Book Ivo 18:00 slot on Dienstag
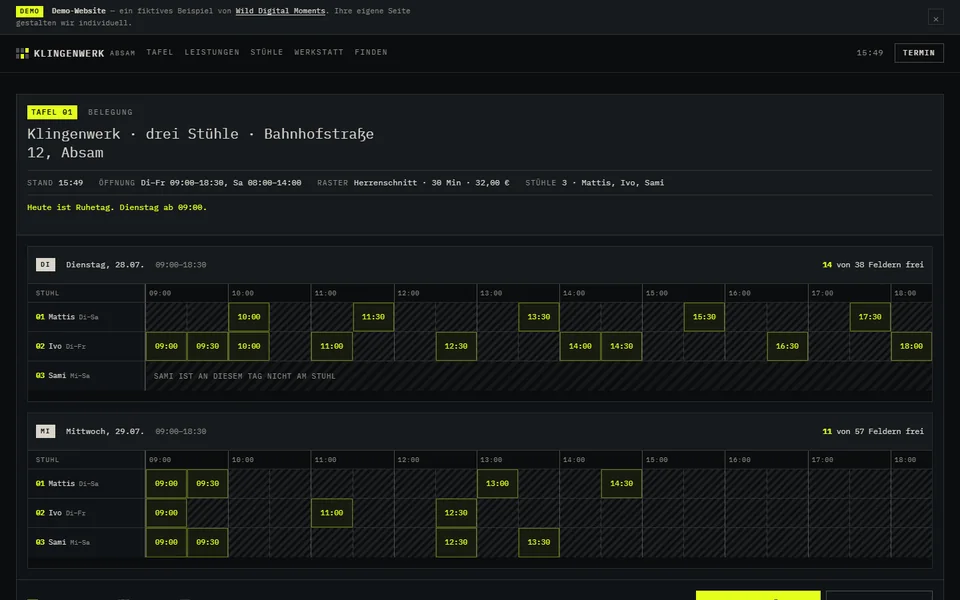Screen dimensions: 960x600 click(x=911, y=347)
